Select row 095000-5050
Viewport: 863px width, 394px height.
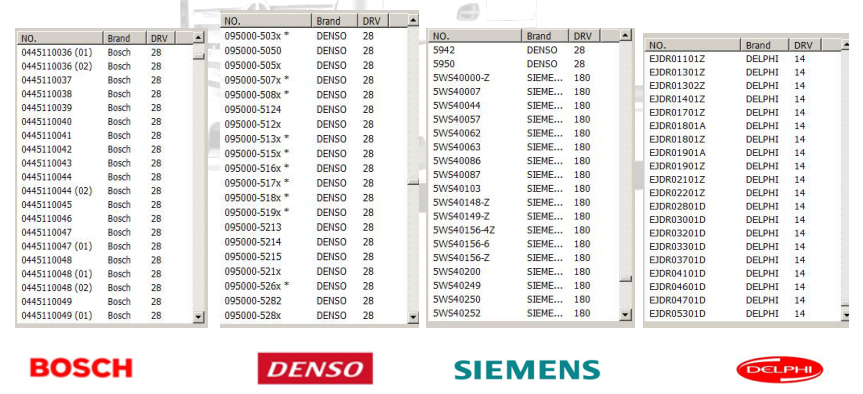314,51
